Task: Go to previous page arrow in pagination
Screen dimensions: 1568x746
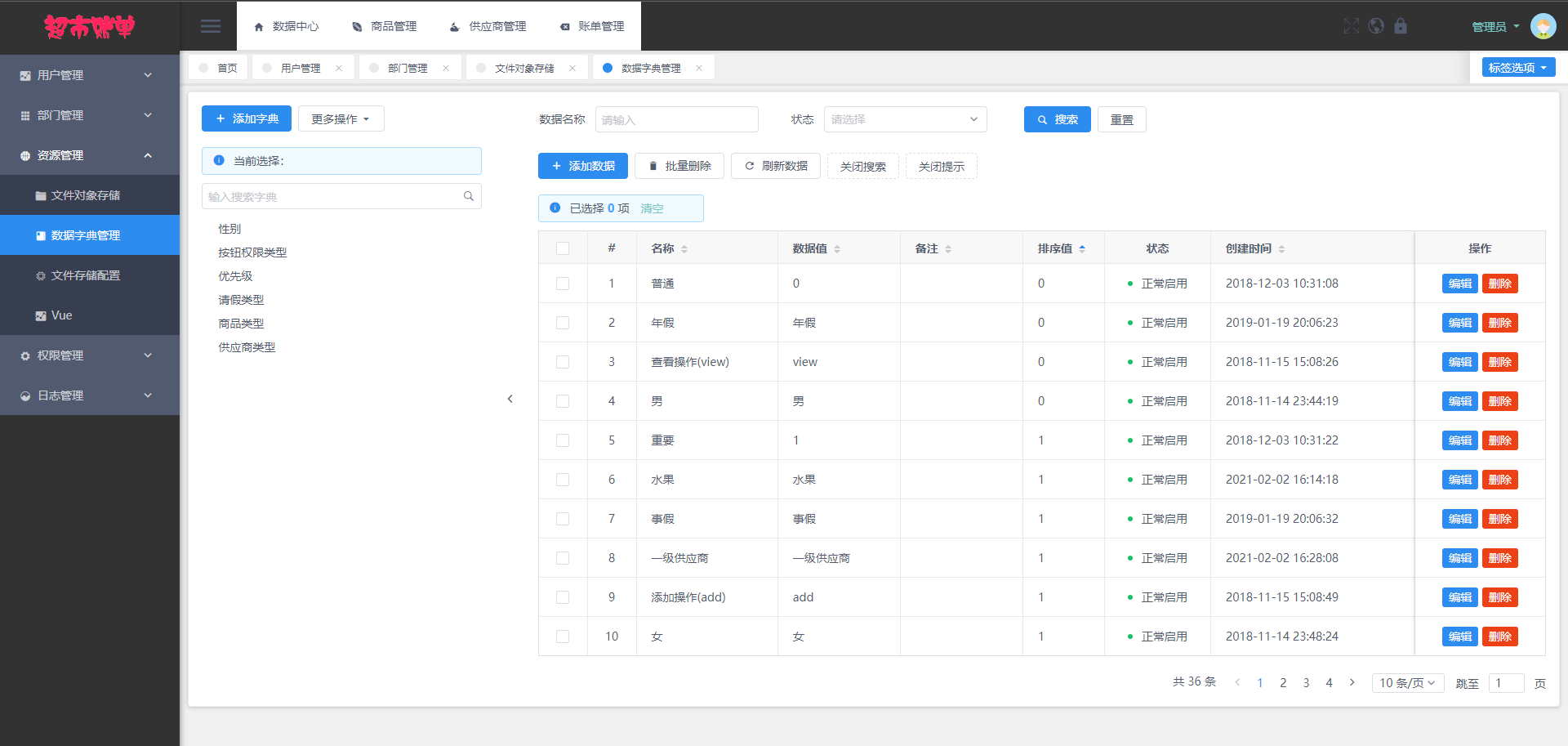Action: [x=1237, y=682]
